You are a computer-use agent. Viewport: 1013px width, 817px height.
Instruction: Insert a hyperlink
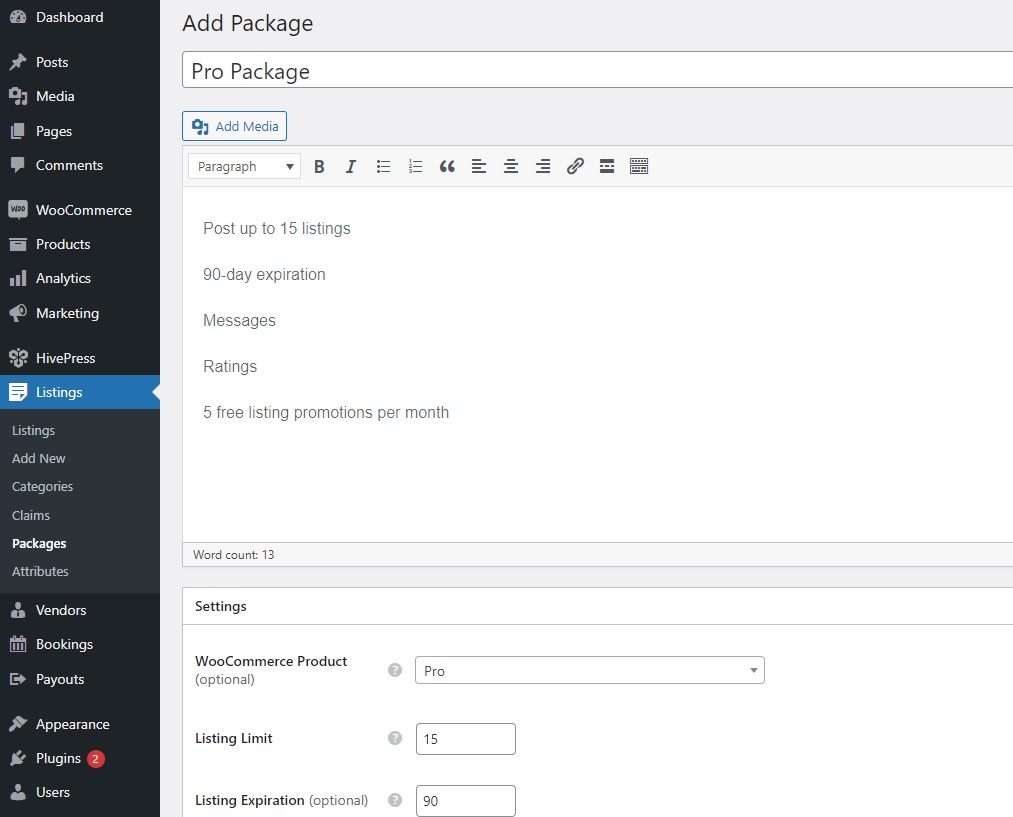click(575, 166)
